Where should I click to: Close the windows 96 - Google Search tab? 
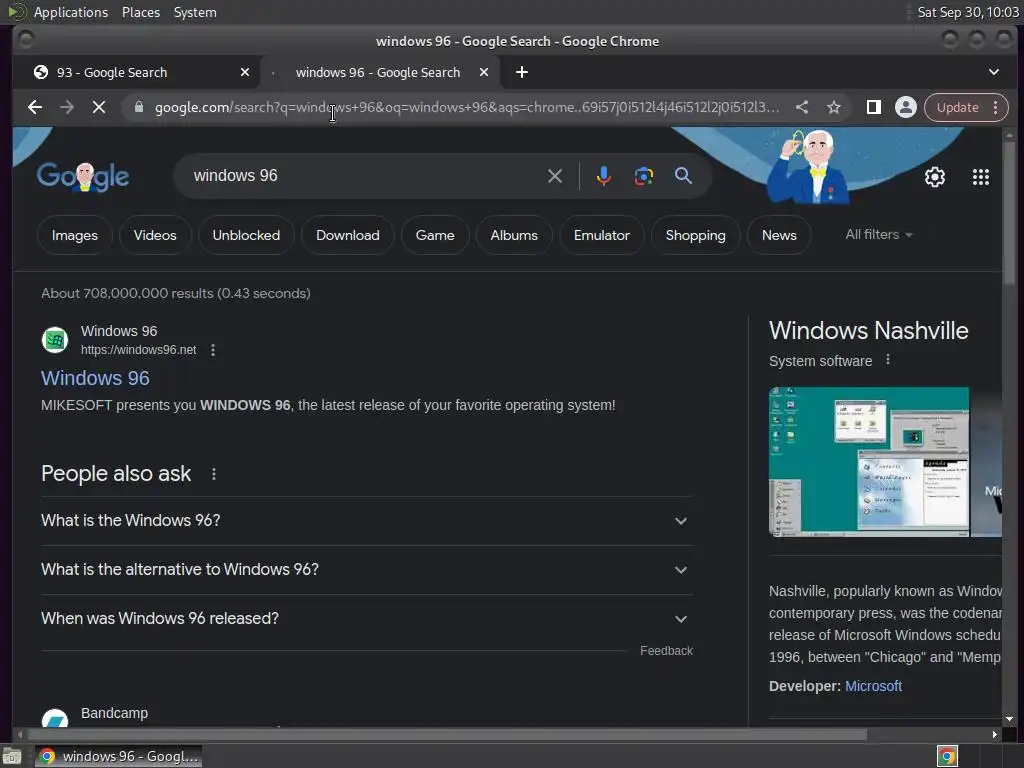(x=484, y=72)
